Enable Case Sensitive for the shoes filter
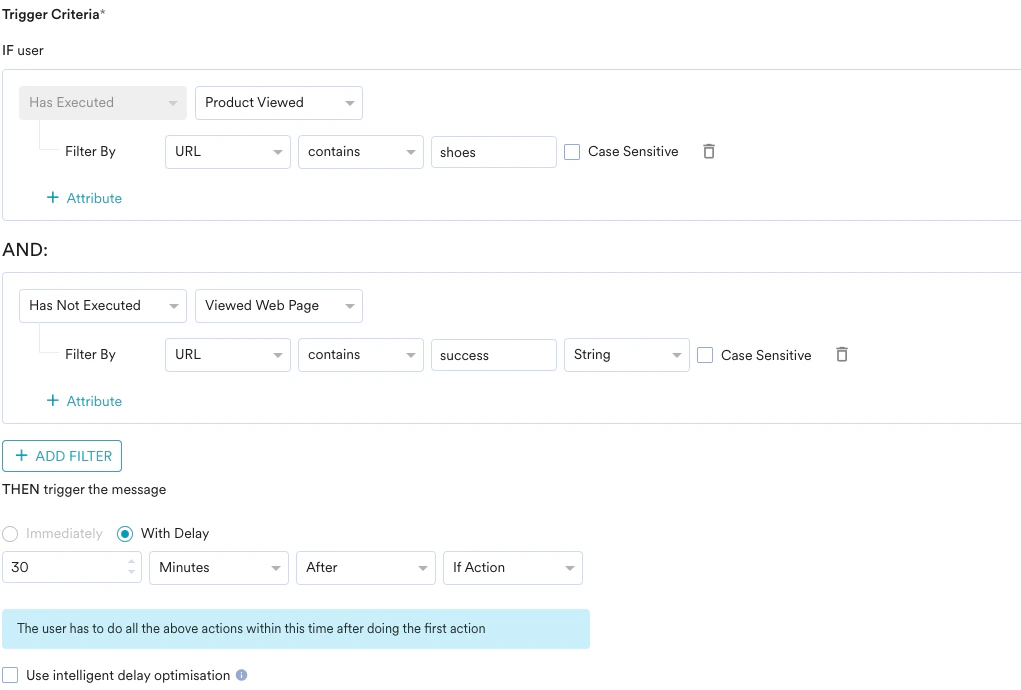 click(571, 151)
